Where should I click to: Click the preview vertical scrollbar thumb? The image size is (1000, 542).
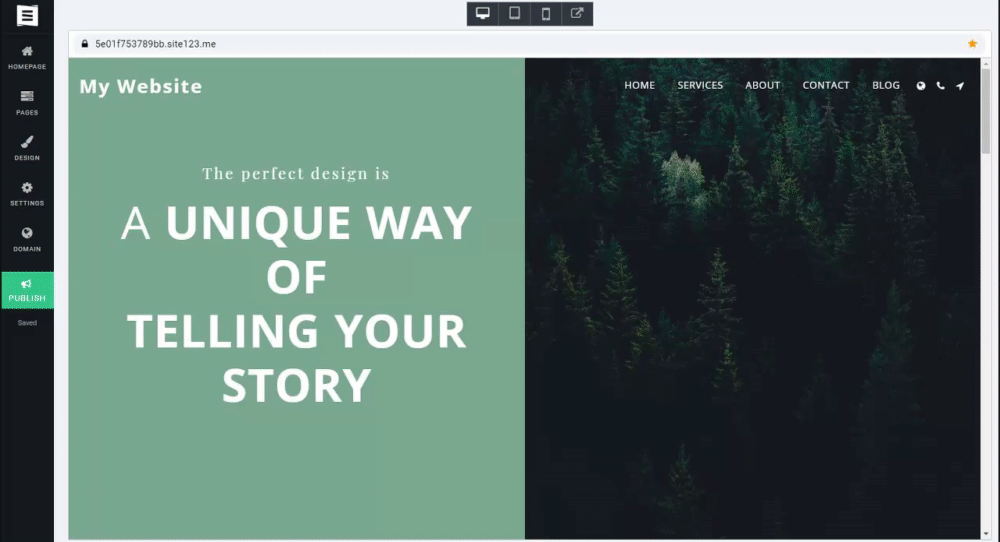pyautogui.click(x=985, y=111)
